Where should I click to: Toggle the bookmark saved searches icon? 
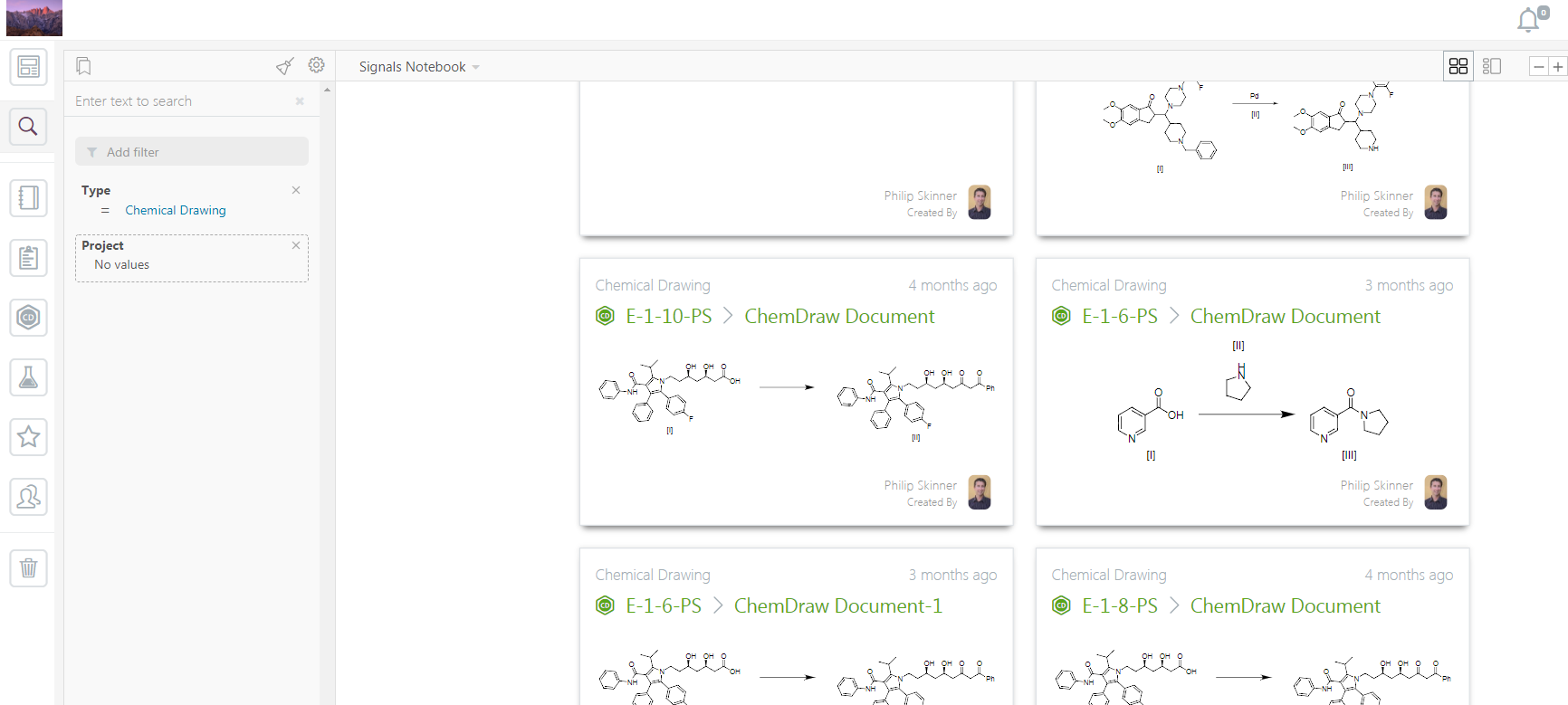click(84, 66)
